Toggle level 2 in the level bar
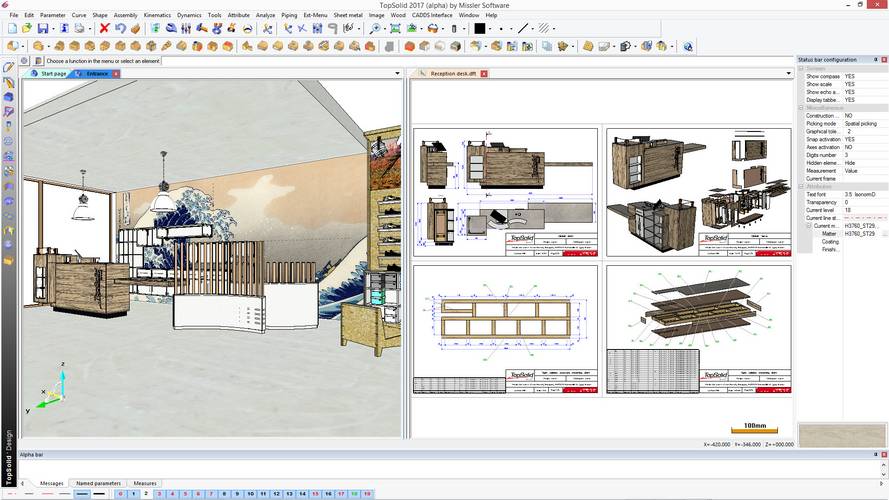This screenshot has height=500, width=889. click(146, 494)
